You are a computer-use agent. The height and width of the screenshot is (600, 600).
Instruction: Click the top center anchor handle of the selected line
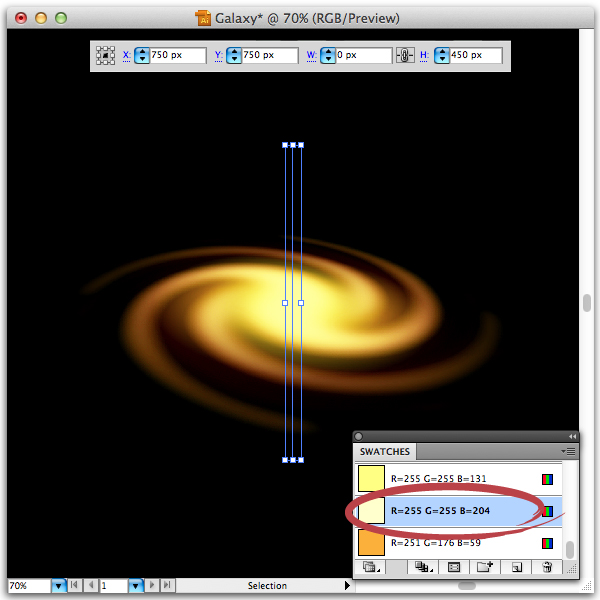coord(293,145)
